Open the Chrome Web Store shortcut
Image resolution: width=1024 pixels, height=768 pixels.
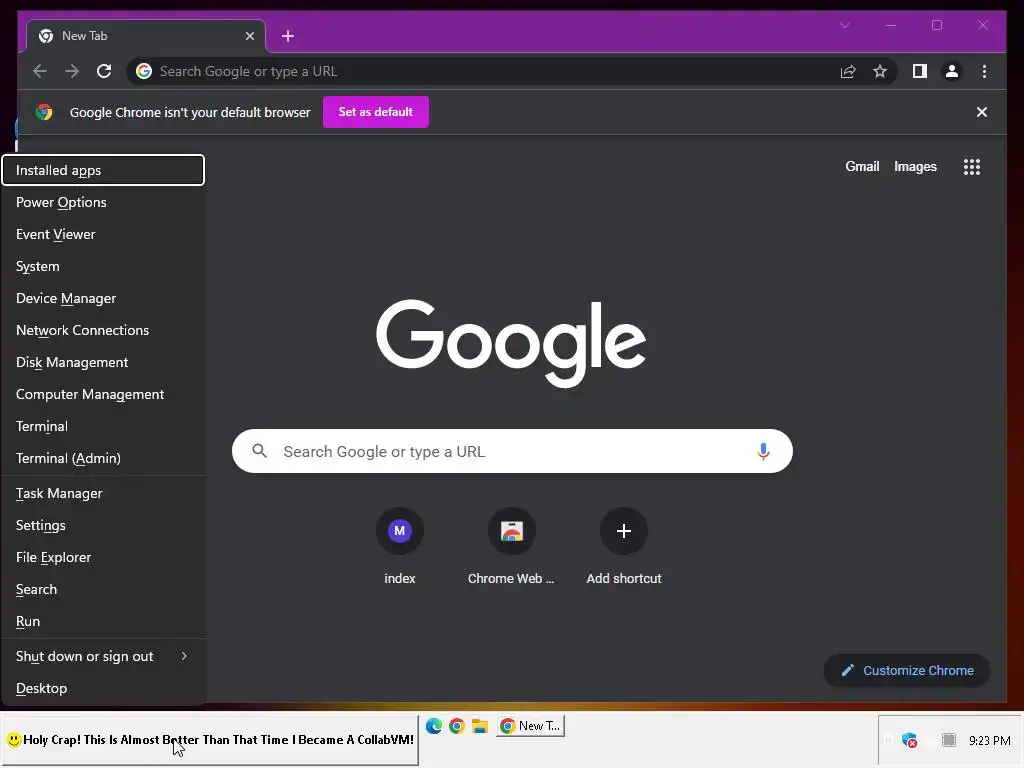coord(511,547)
